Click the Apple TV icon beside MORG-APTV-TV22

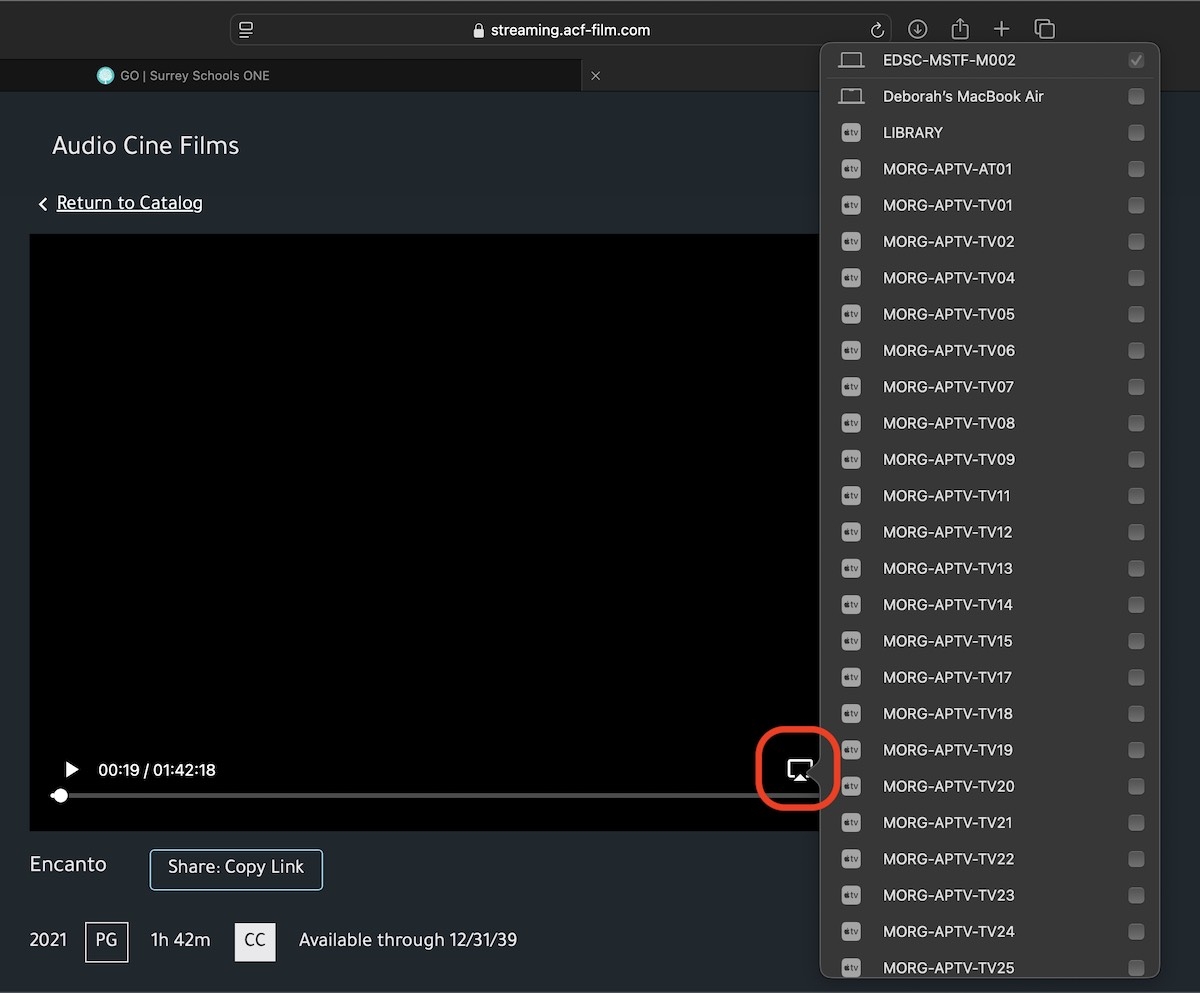pyautogui.click(x=851, y=859)
